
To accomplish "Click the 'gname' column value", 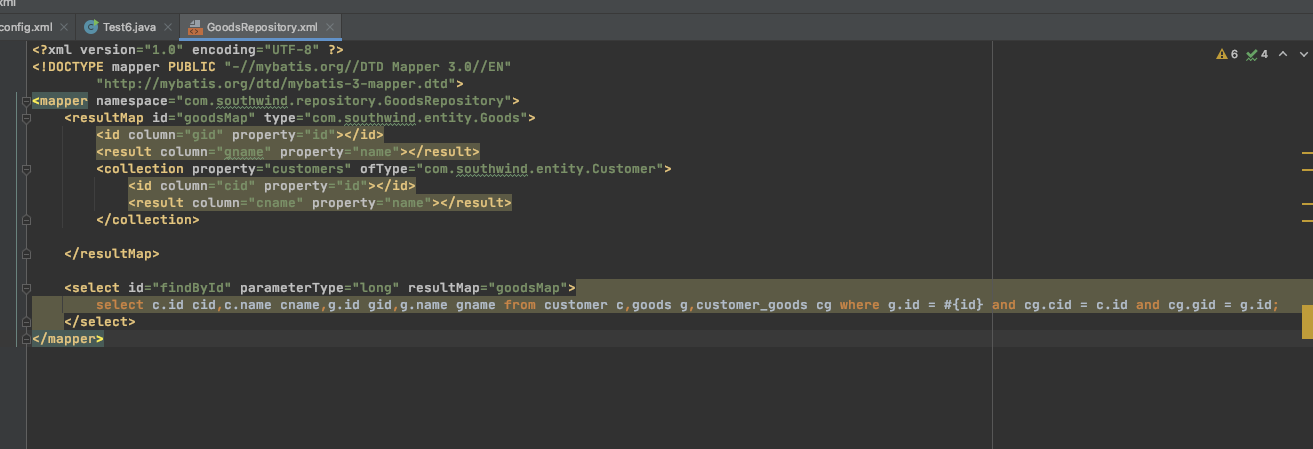I will coord(244,152).
